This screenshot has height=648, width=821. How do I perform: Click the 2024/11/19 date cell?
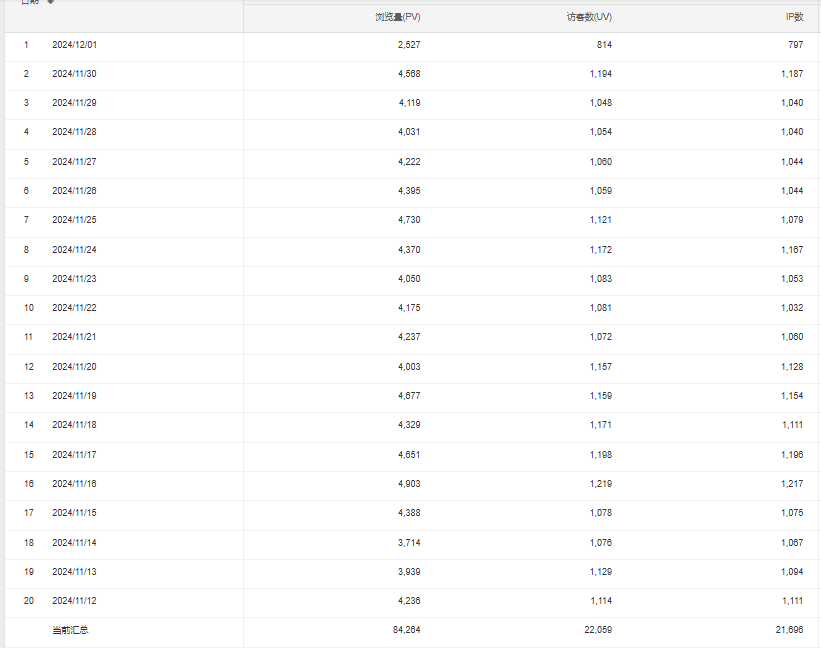tap(74, 396)
